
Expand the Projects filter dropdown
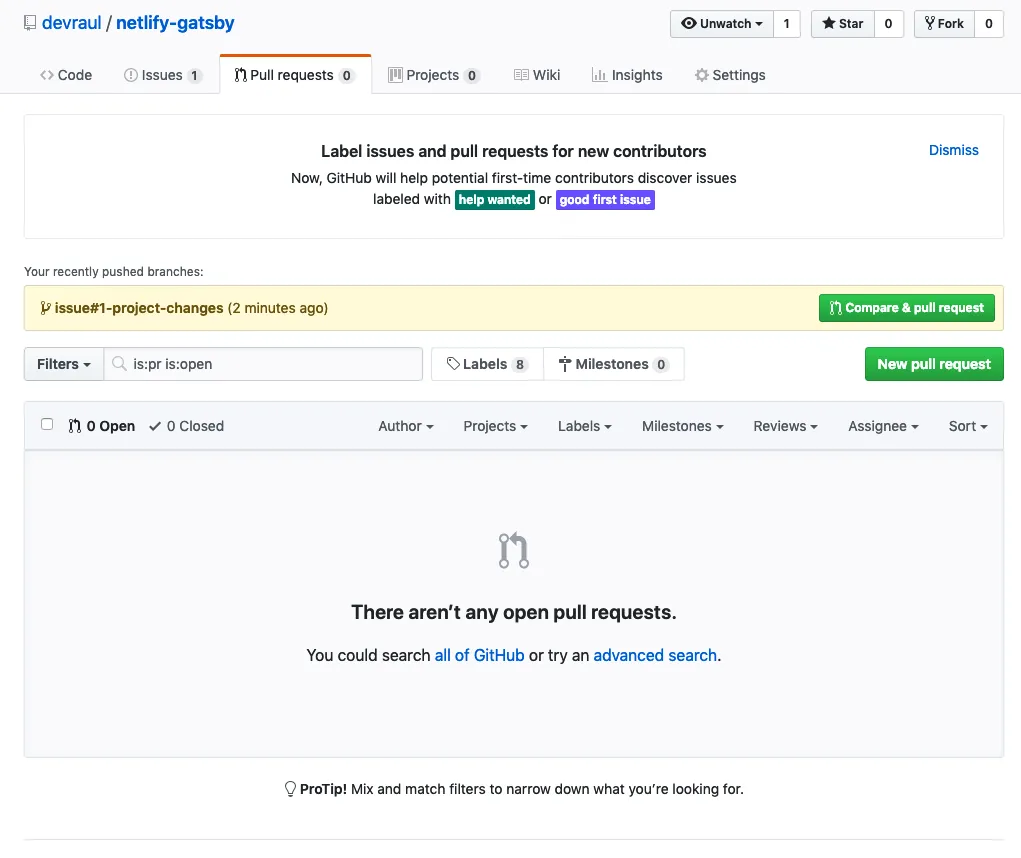click(x=496, y=426)
